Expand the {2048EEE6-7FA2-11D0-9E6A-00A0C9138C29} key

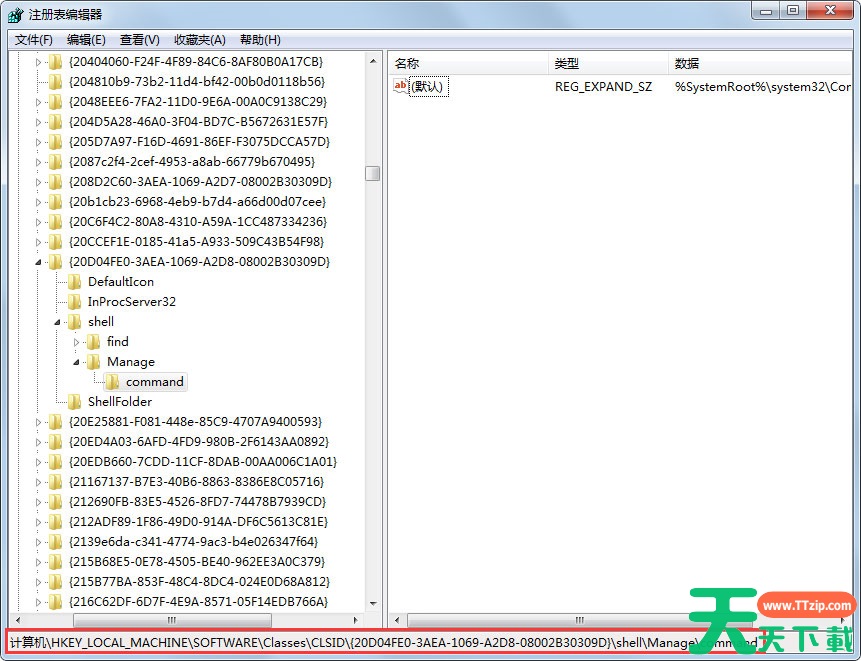(38, 102)
